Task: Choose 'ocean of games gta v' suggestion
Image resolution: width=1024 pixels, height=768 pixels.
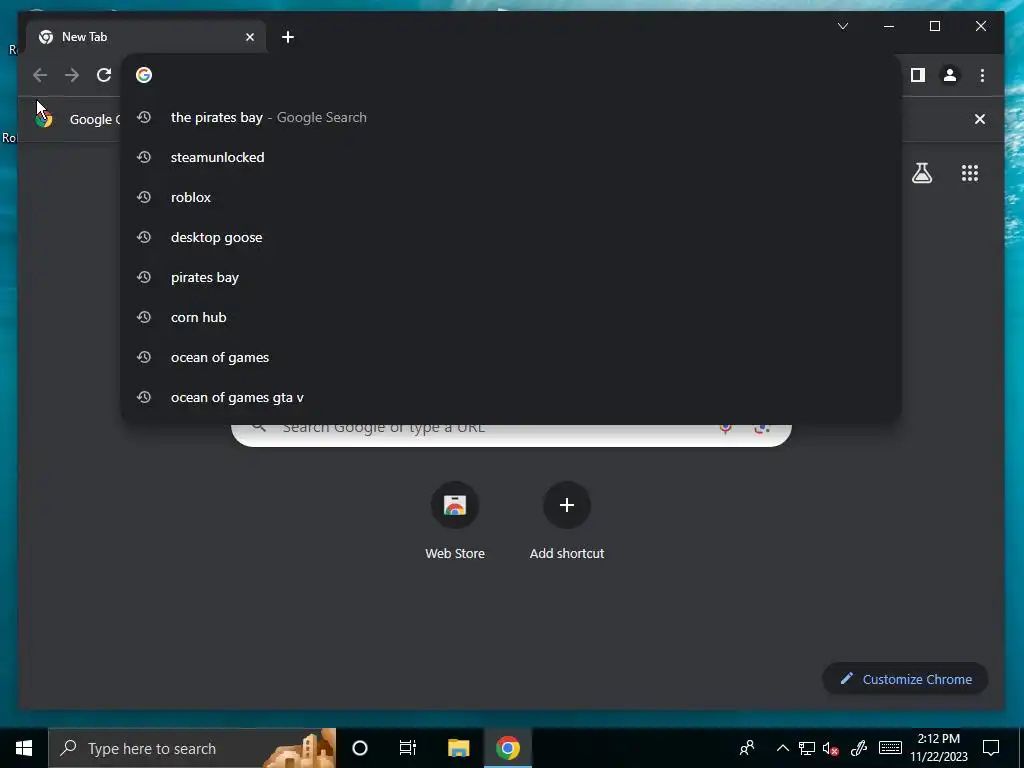Action: [511, 397]
